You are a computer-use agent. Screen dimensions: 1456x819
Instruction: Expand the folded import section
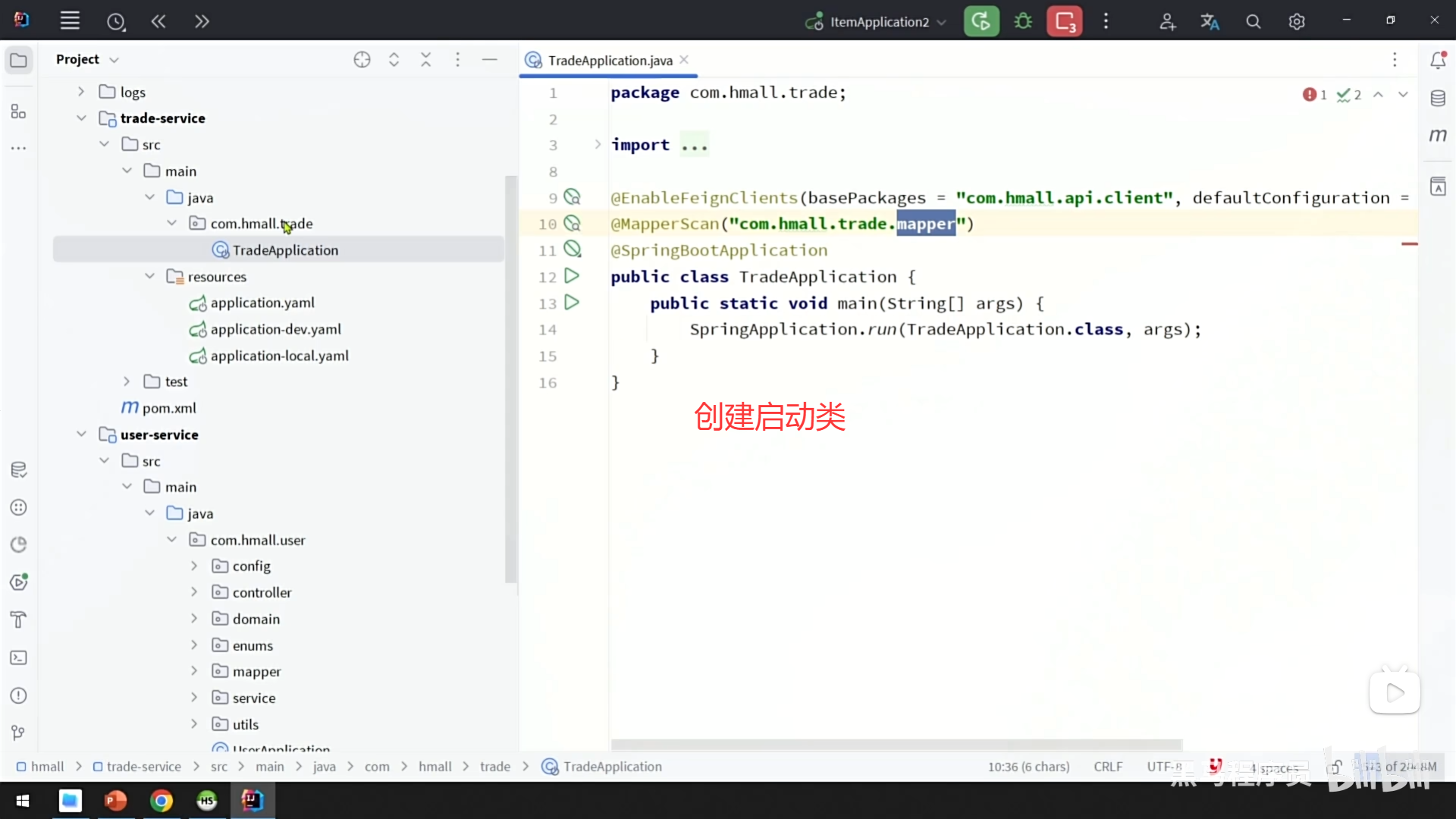pyautogui.click(x=598, y=144)
